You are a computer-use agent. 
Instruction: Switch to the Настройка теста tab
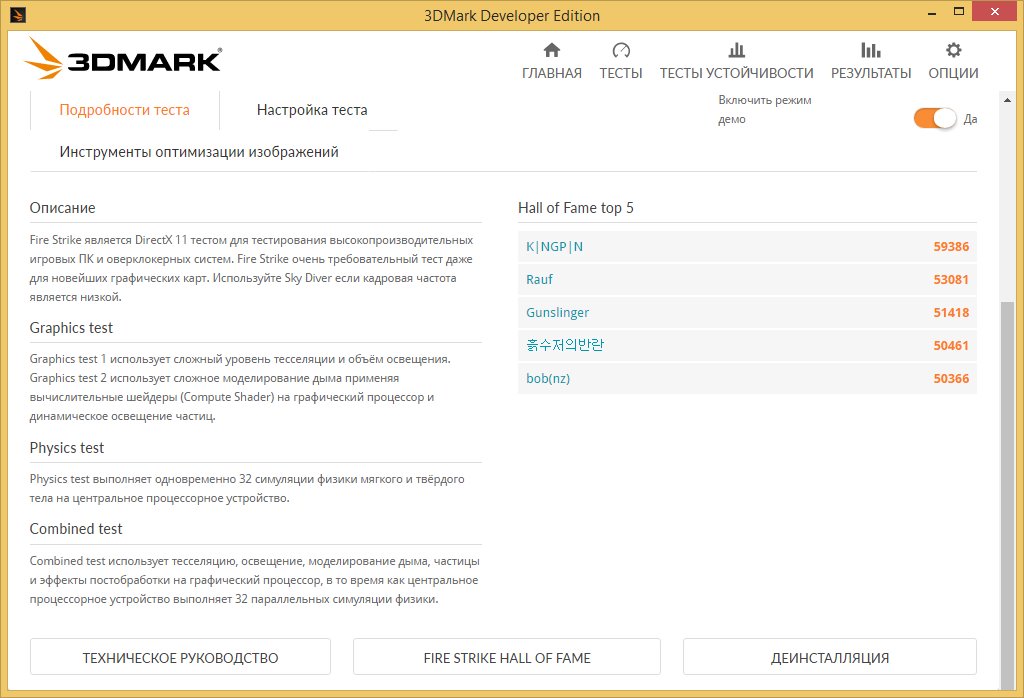(312, 110)
